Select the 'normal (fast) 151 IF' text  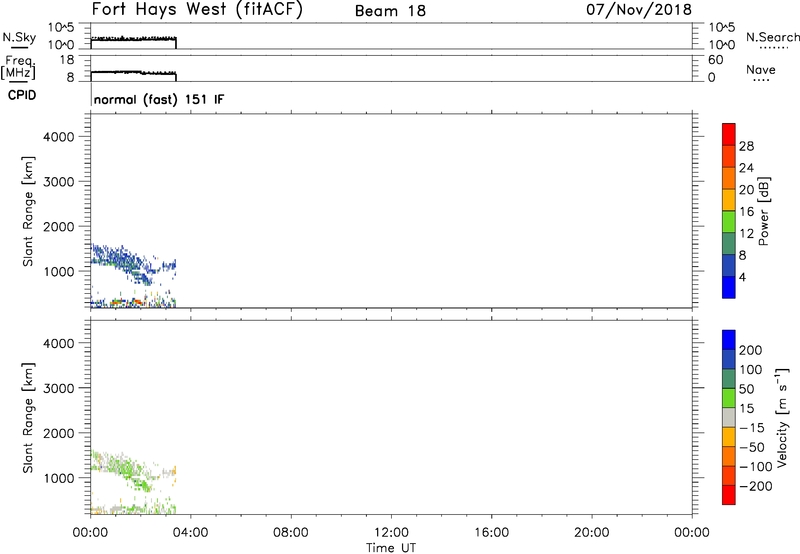[x=159, y=99]
